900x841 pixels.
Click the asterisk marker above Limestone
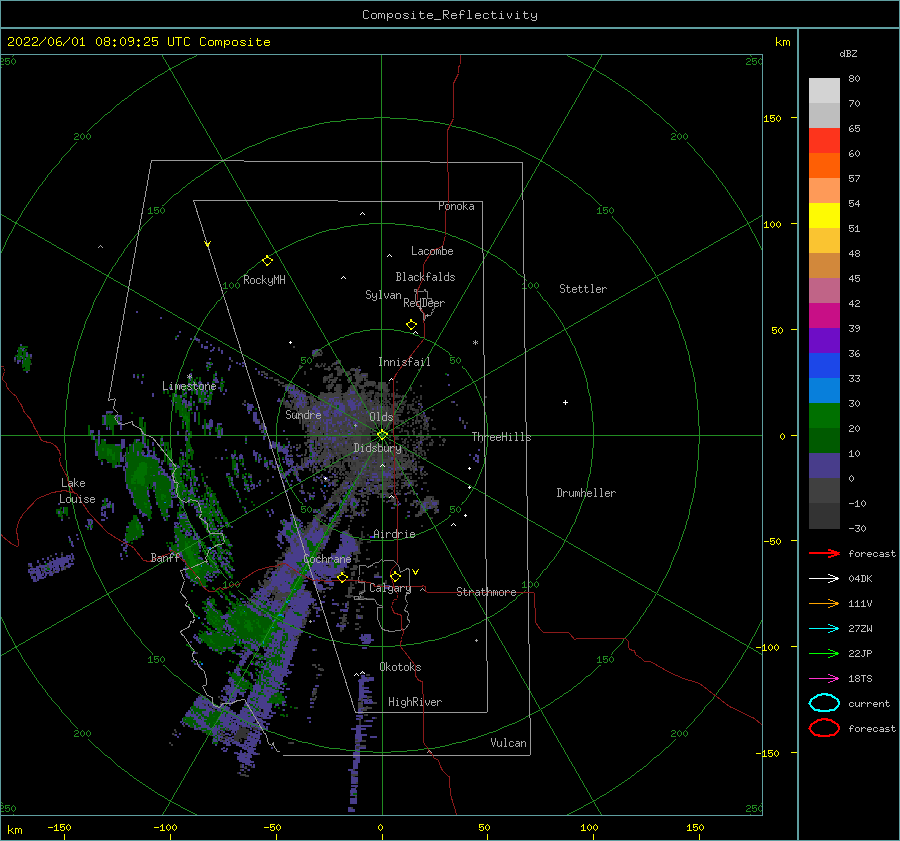coord(189,377)
